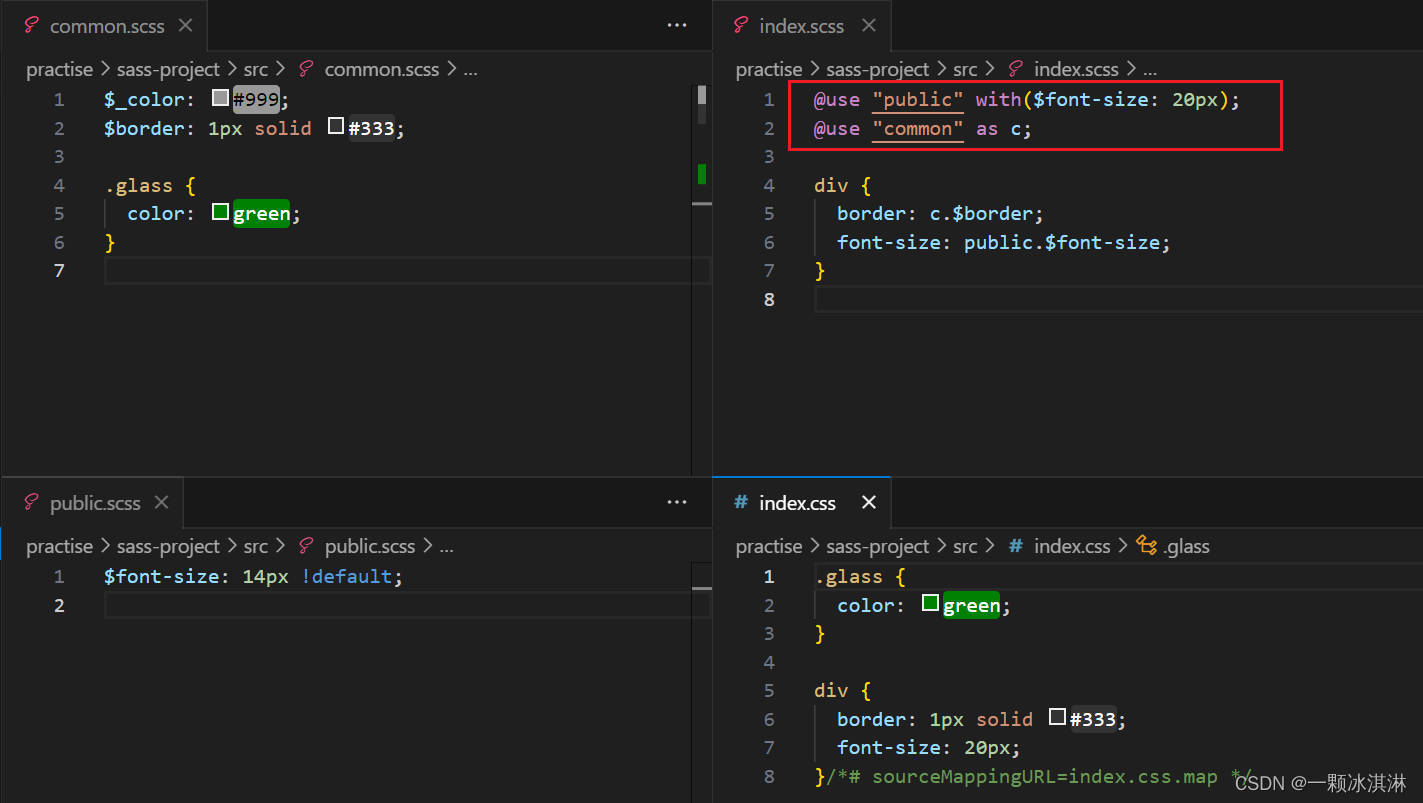Viewport: 1423px width, 803px height.
Task: Click the Sass file icon on index.scss tab
Action: pos(741,26)
